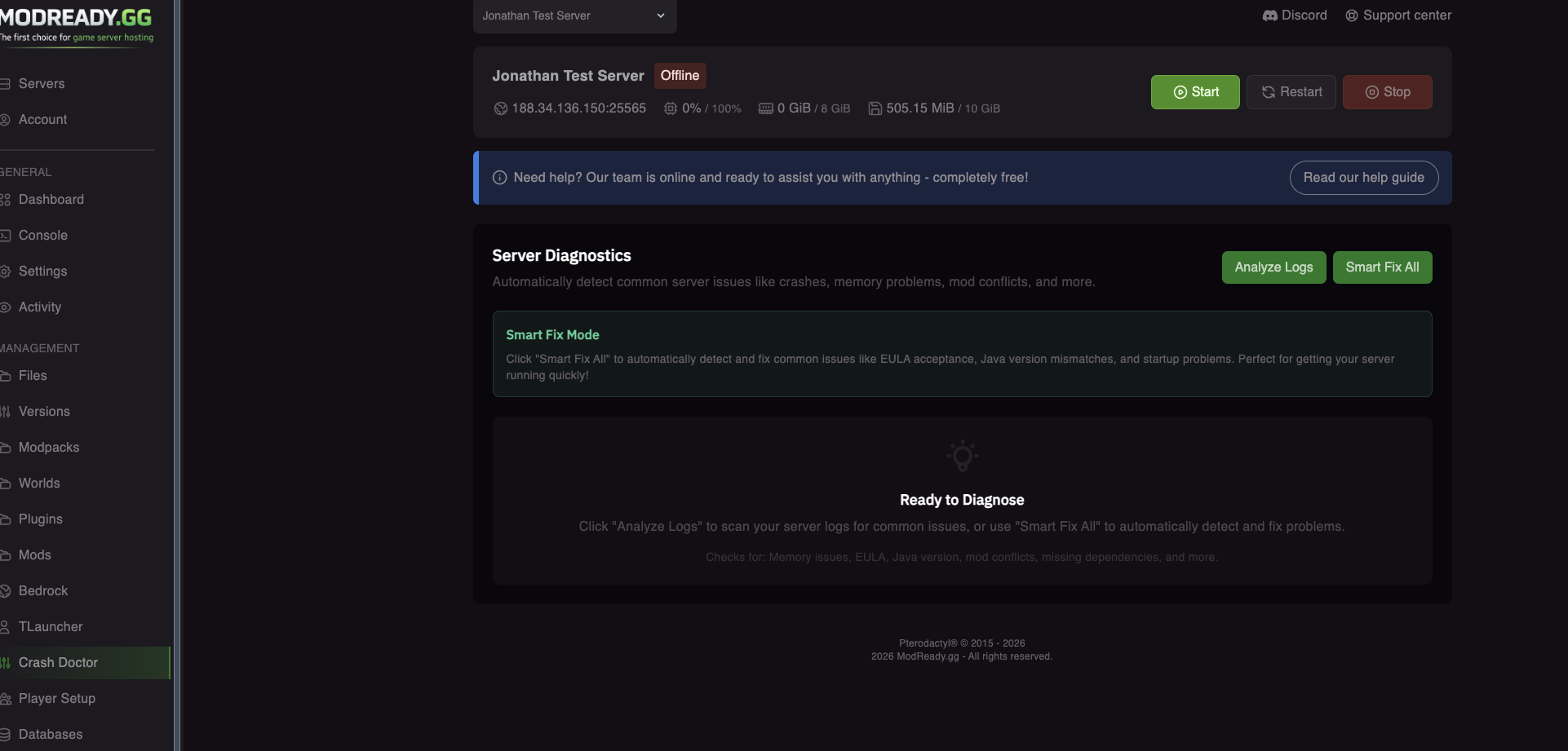Image resolution: width=1568 pixels, height=751 pixels.
Task: Click the Modpacks sidebar icon
Action: (x=6, y=447)
